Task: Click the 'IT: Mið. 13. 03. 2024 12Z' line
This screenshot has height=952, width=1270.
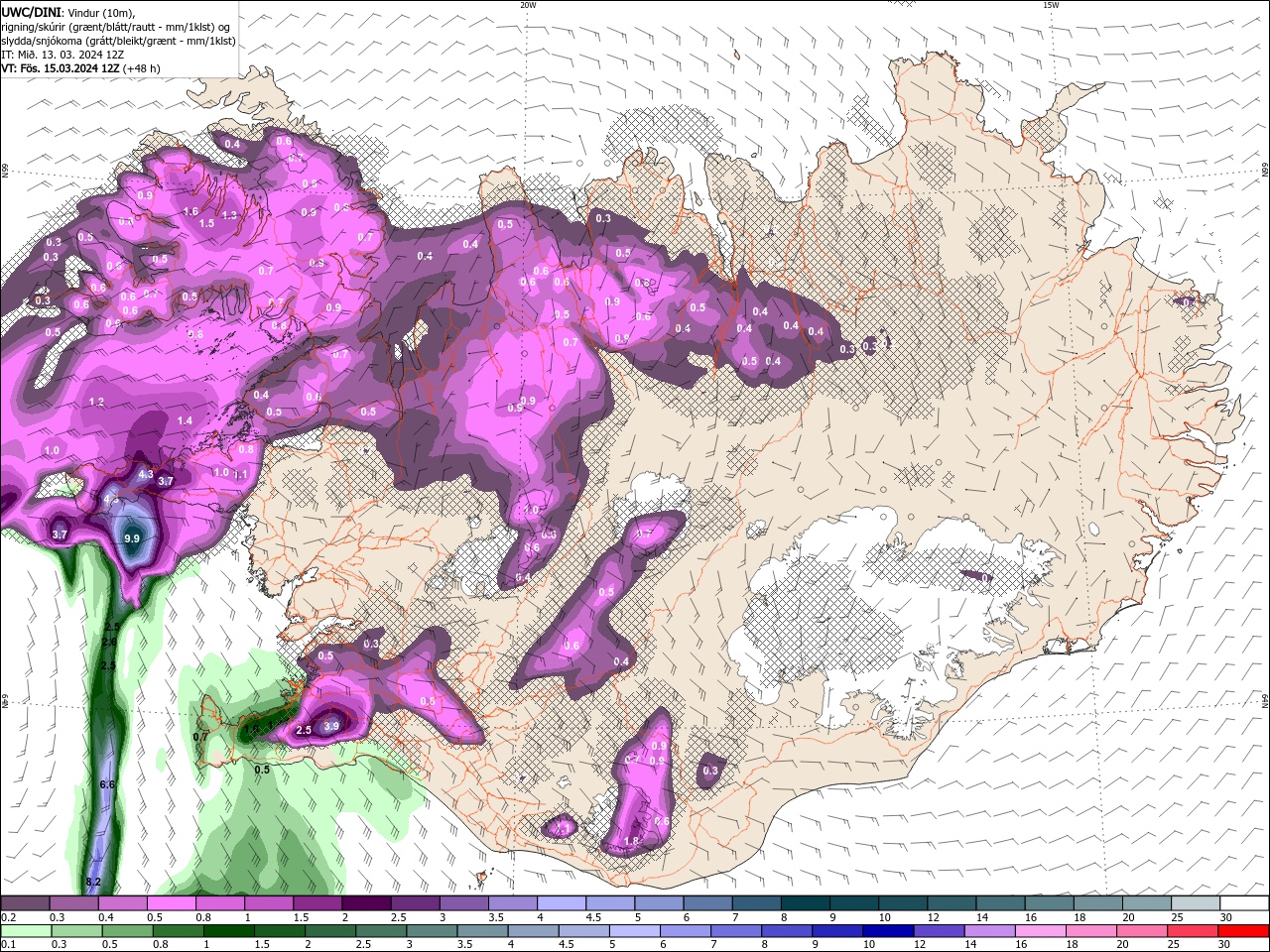Action: [63, 55]
